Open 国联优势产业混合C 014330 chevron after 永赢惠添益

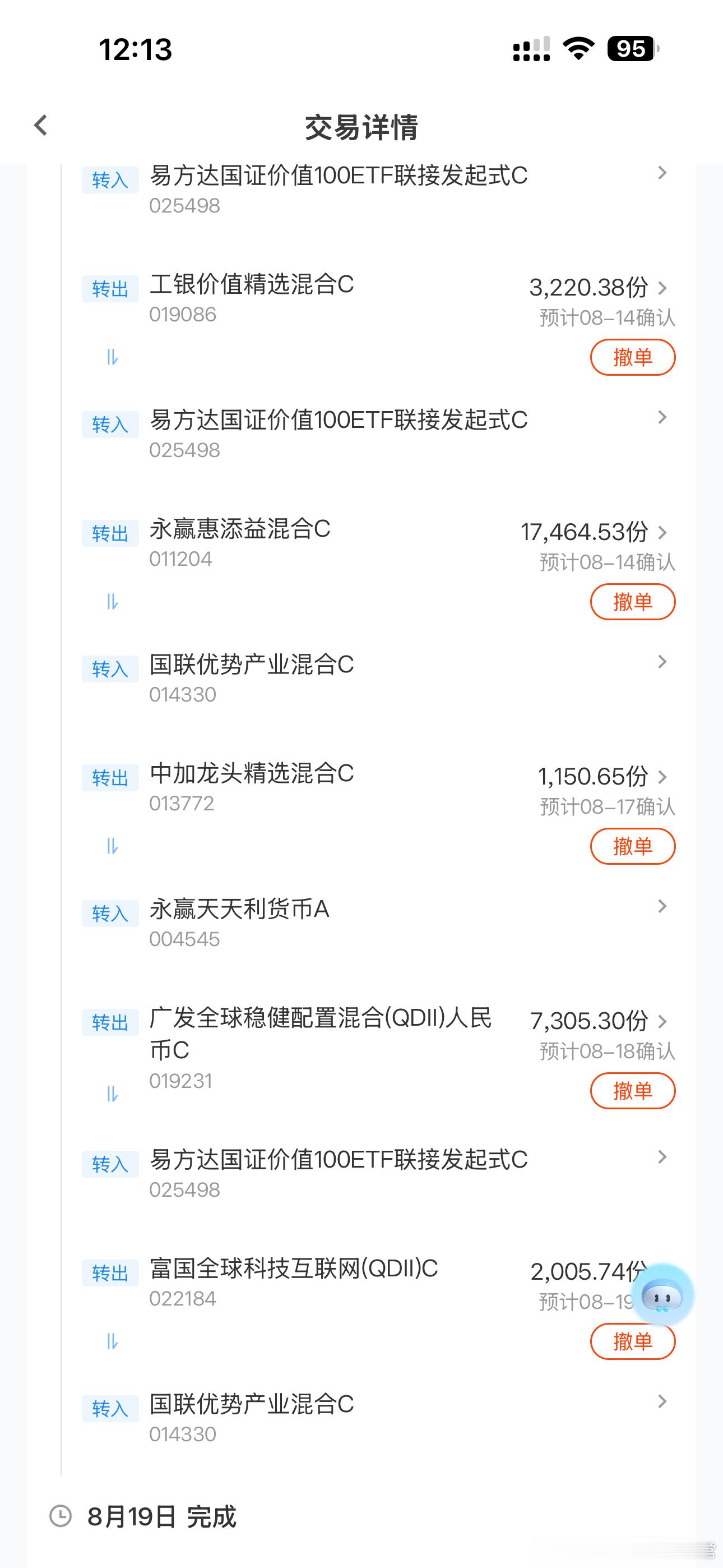pyautogui.click(x=662, y=662)
